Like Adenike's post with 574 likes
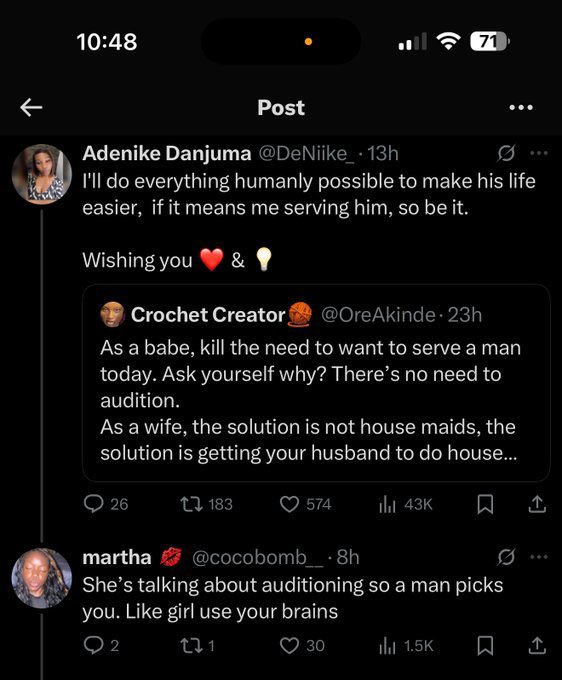The width and height of the screenshot is (562, 680). (x=306, y=504)
